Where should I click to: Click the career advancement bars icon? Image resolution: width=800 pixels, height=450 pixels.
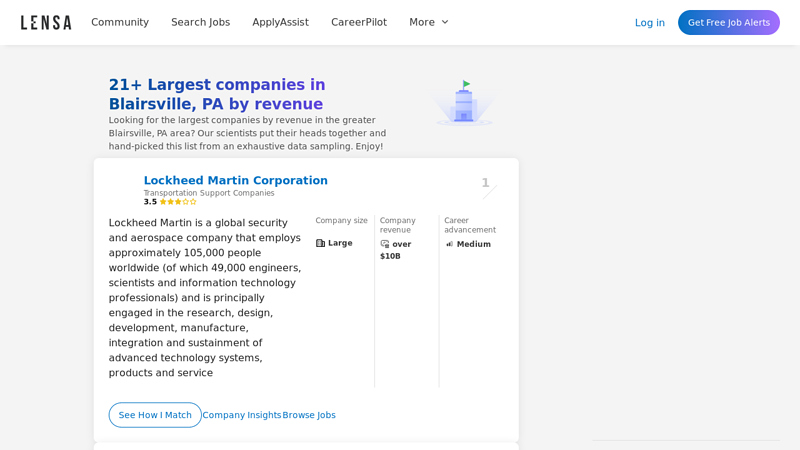tap(450, 244)
